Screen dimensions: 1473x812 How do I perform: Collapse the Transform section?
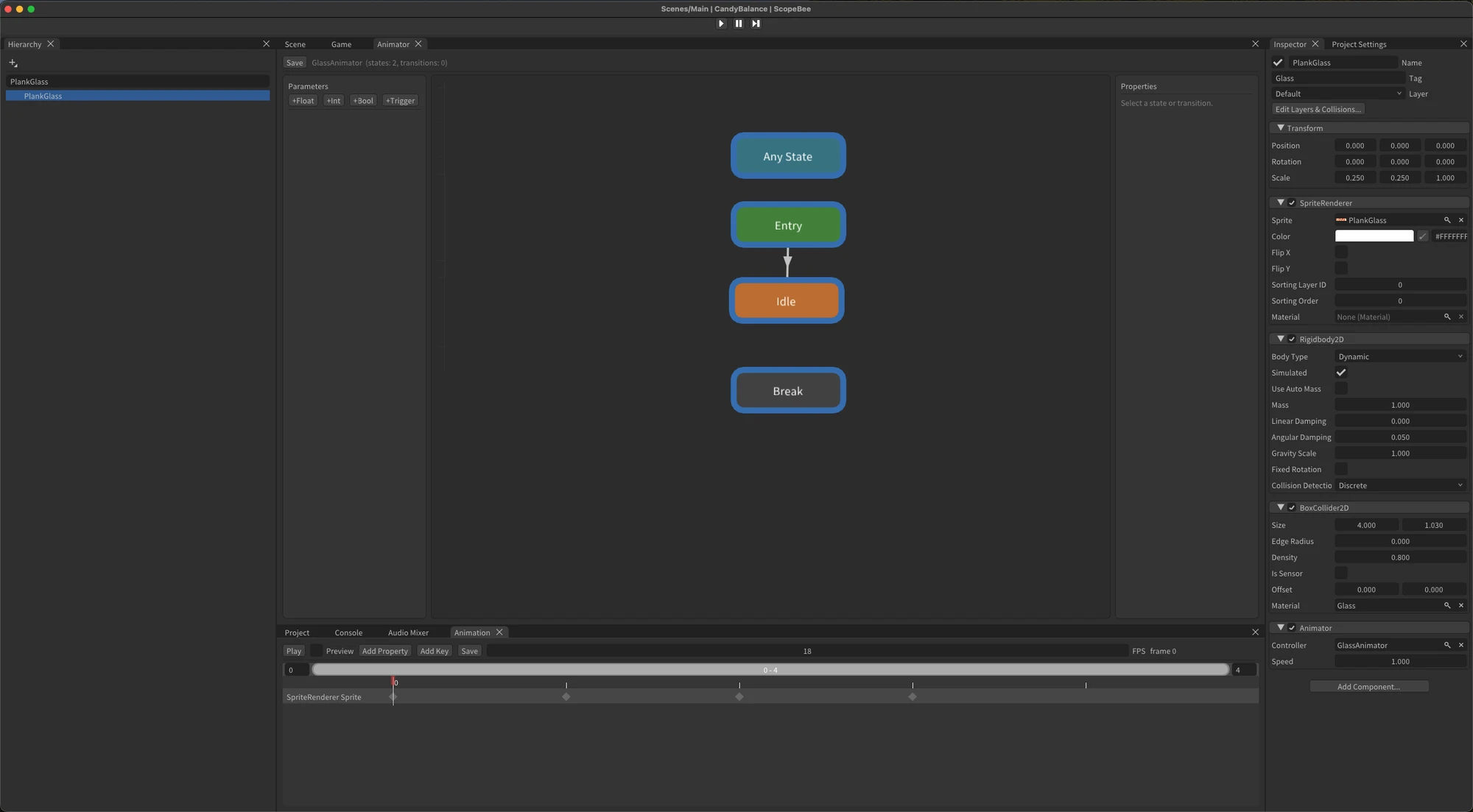1281,128
